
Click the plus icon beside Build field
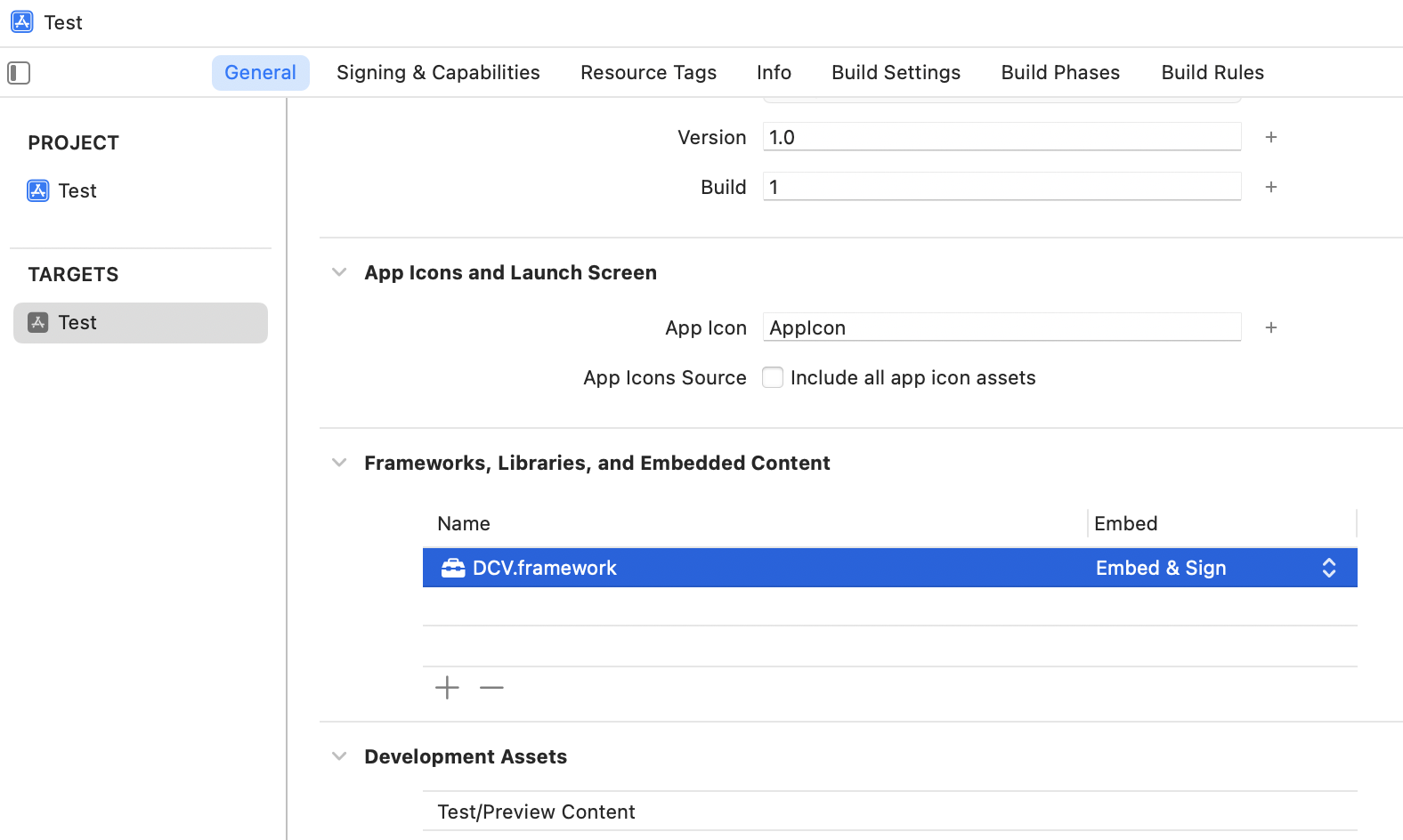(x=1270, y=187)
